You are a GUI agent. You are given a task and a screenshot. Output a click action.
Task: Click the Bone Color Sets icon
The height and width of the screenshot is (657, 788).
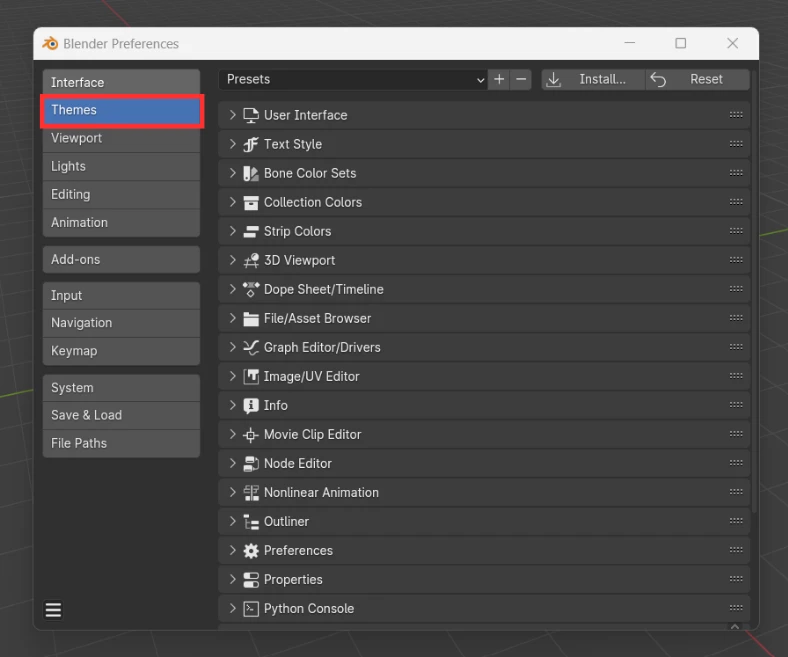coord(251,173)
